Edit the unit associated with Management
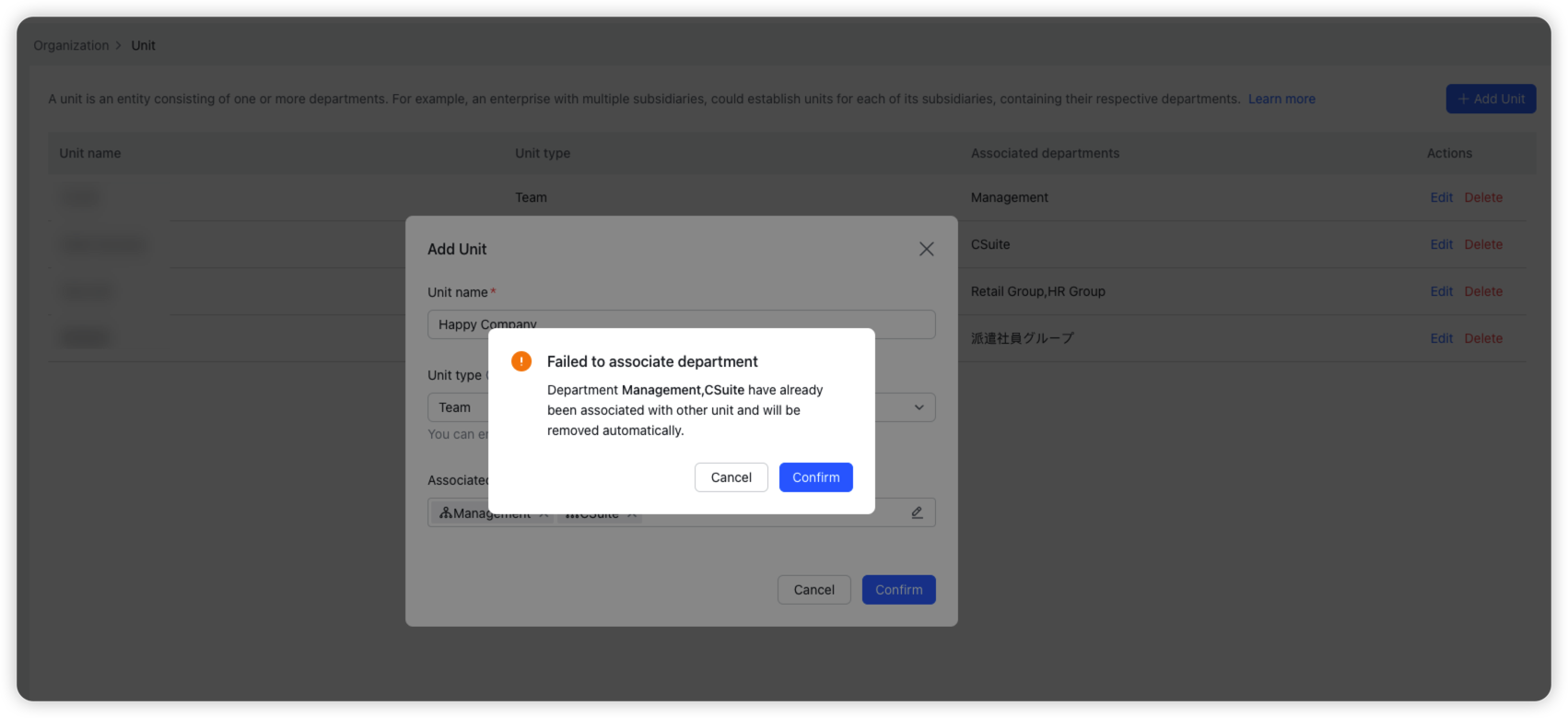Image resolution: width=1568 pixels, height=718 pixels. [1441, 197]
